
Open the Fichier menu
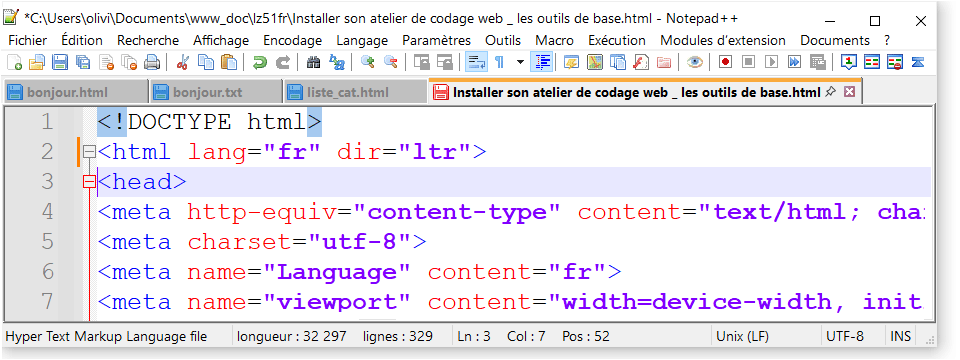[x=28, y=40]
